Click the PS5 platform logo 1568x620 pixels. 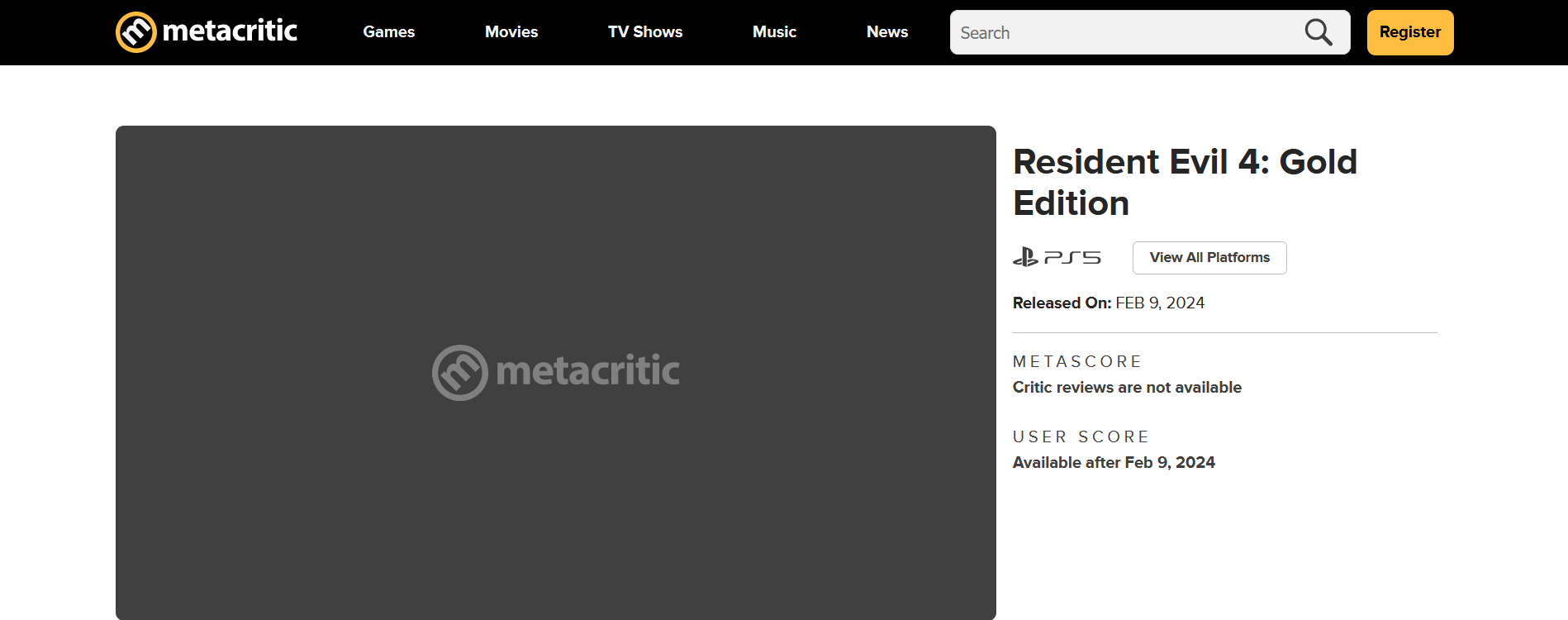click(x=1057, y=257)
